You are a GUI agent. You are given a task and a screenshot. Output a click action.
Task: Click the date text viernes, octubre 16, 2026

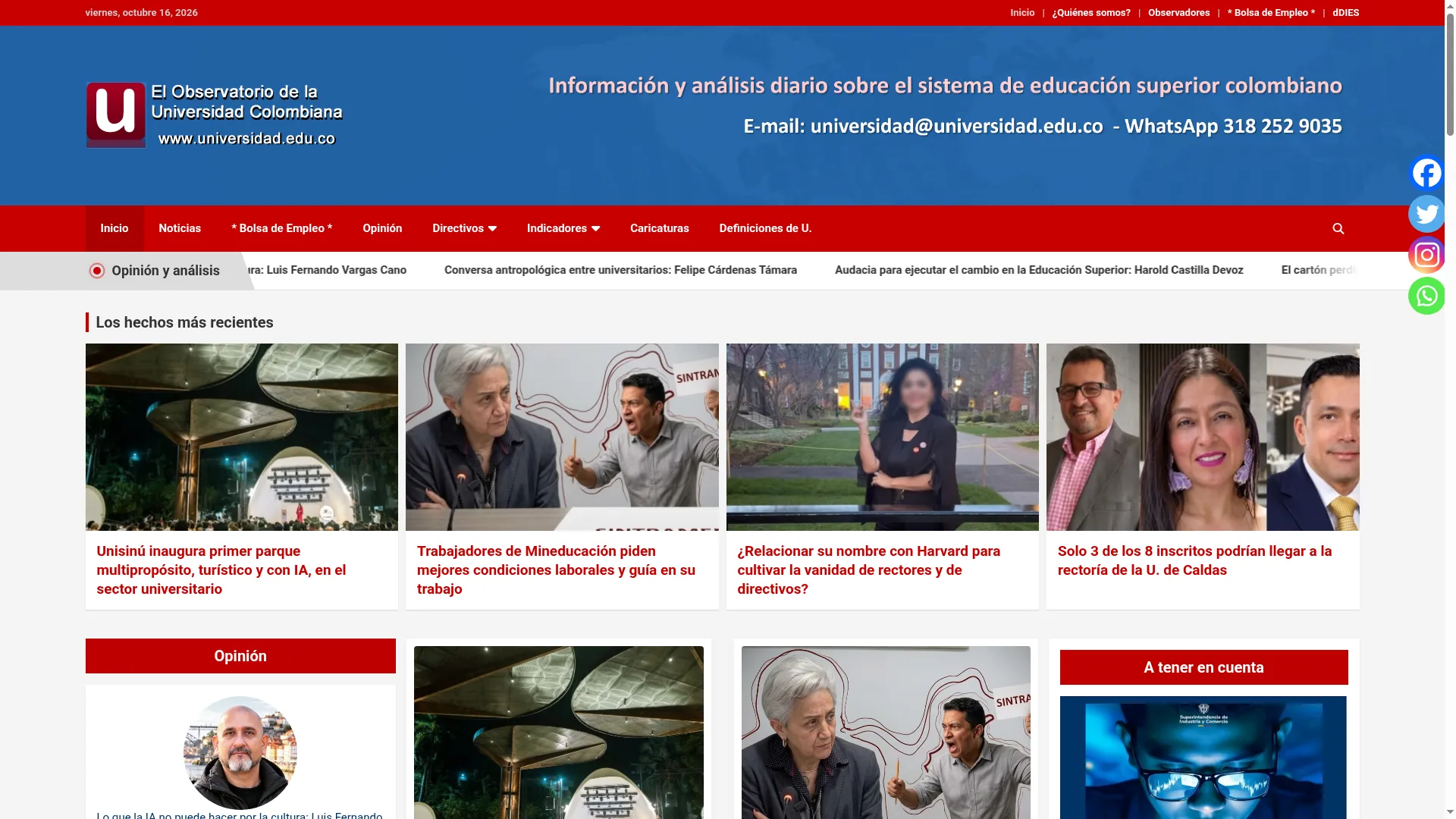point(141,13)
